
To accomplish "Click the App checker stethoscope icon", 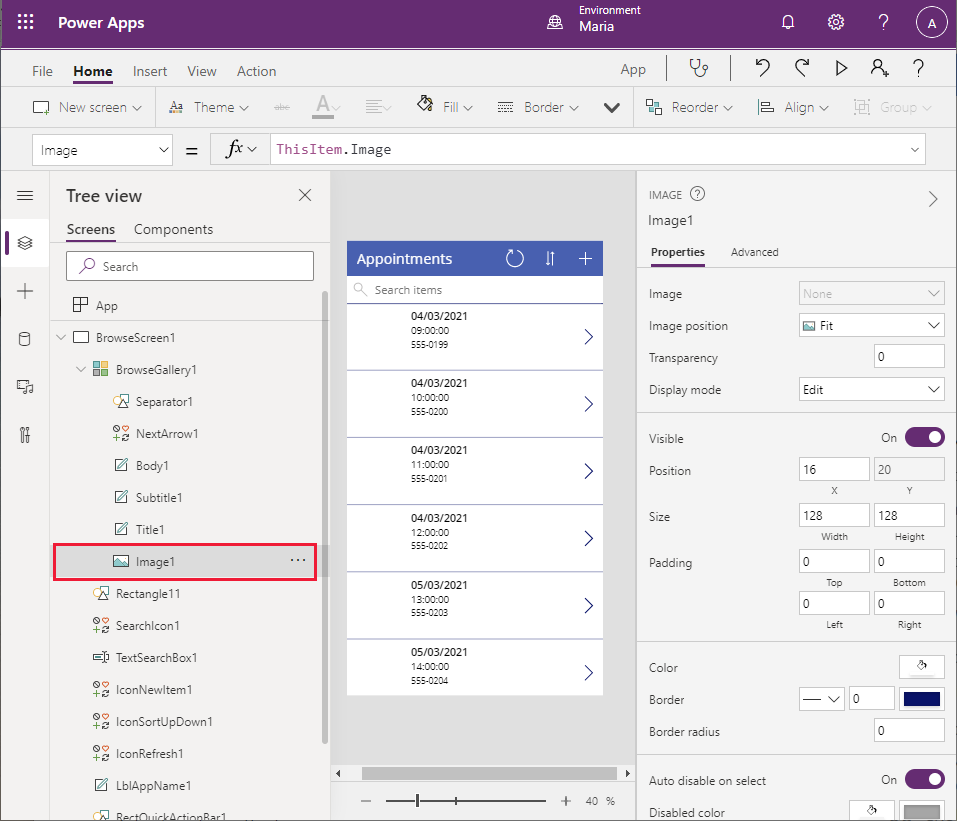I will 698,68.
